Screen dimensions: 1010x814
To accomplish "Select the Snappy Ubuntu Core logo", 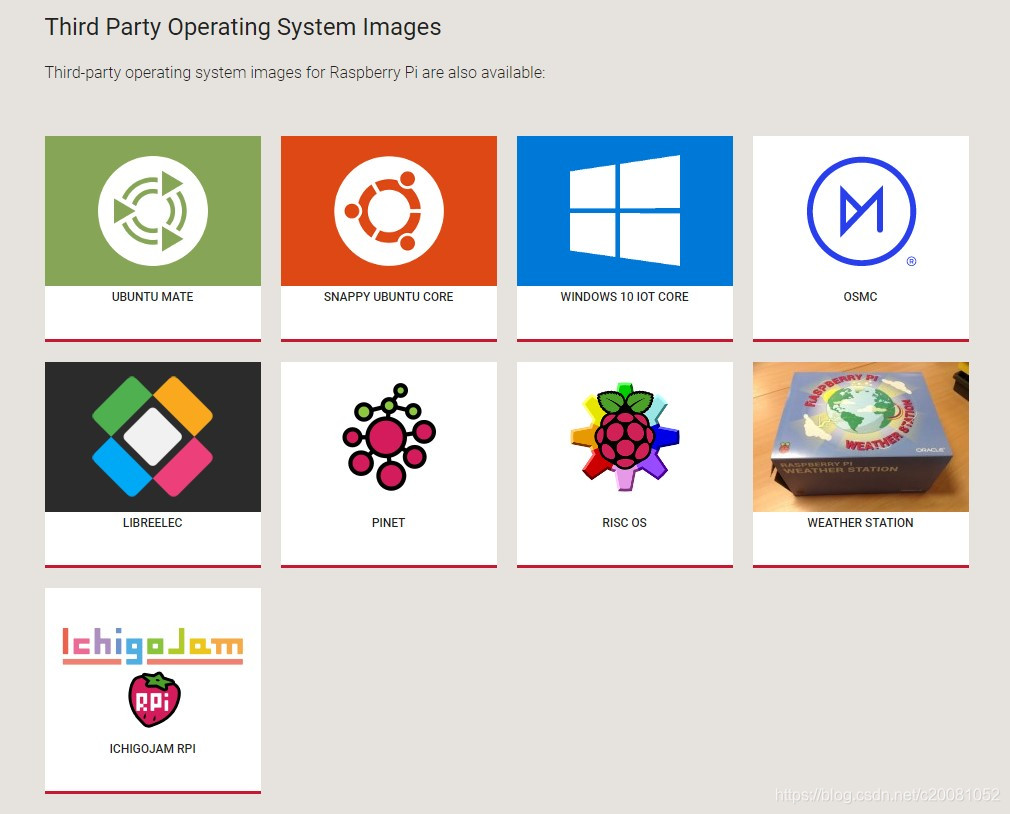I will coord(388,211).
